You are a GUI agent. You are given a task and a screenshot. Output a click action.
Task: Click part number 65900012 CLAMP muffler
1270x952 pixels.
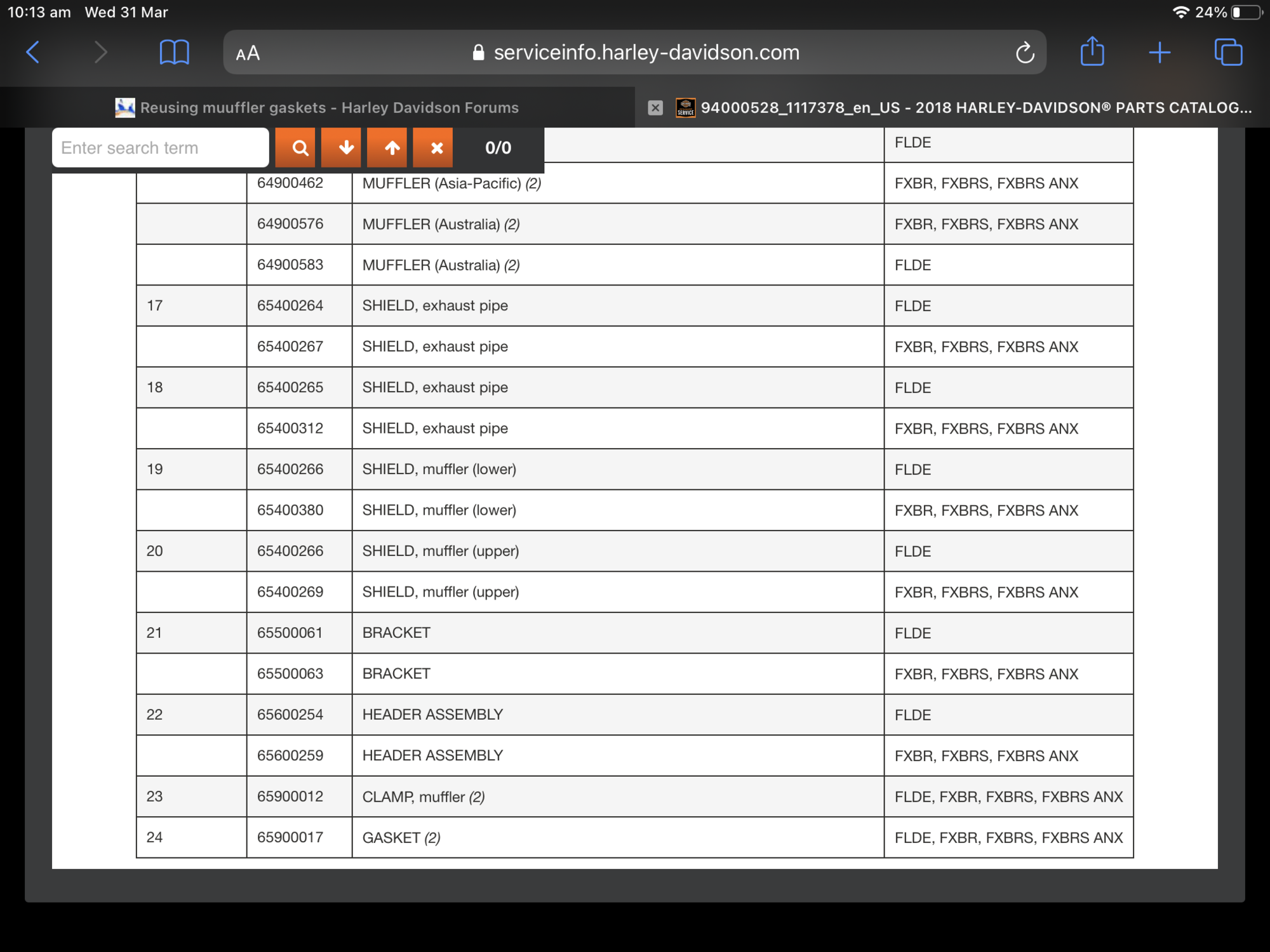tap(290, 797)
